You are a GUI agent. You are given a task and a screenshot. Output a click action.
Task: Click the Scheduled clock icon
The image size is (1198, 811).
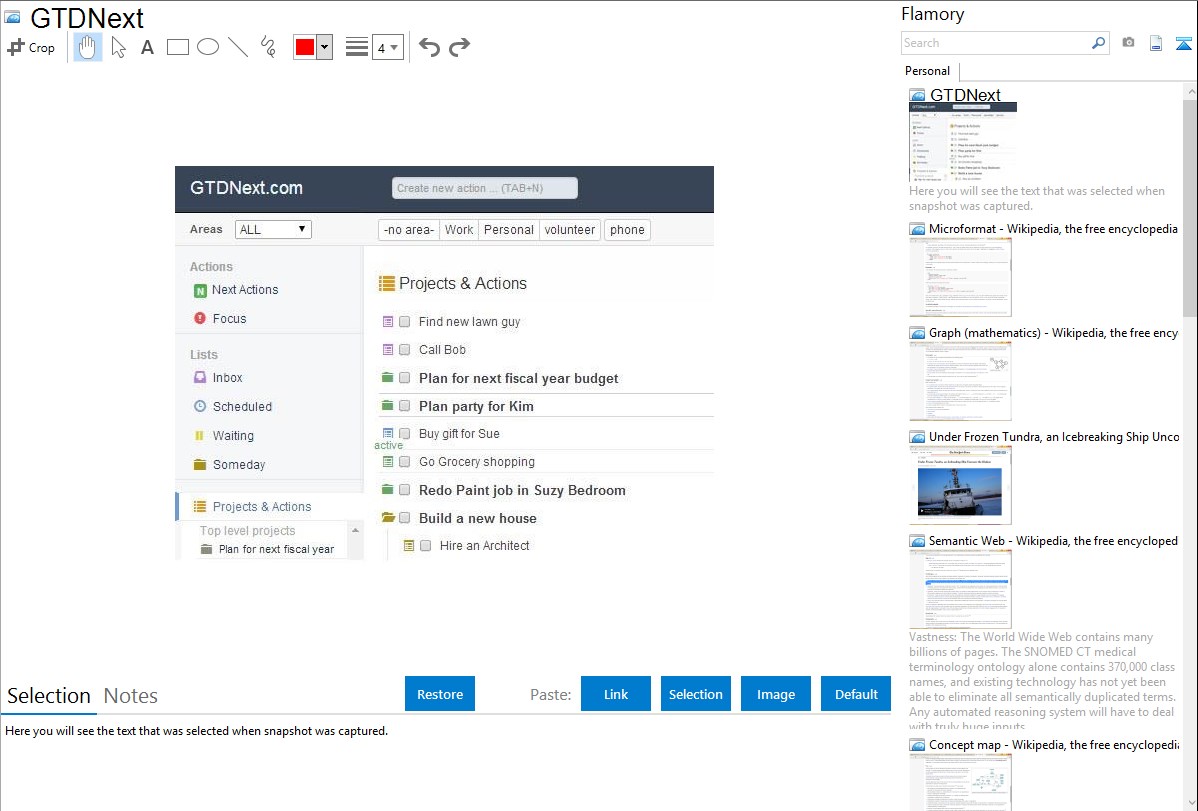(200, 406)
